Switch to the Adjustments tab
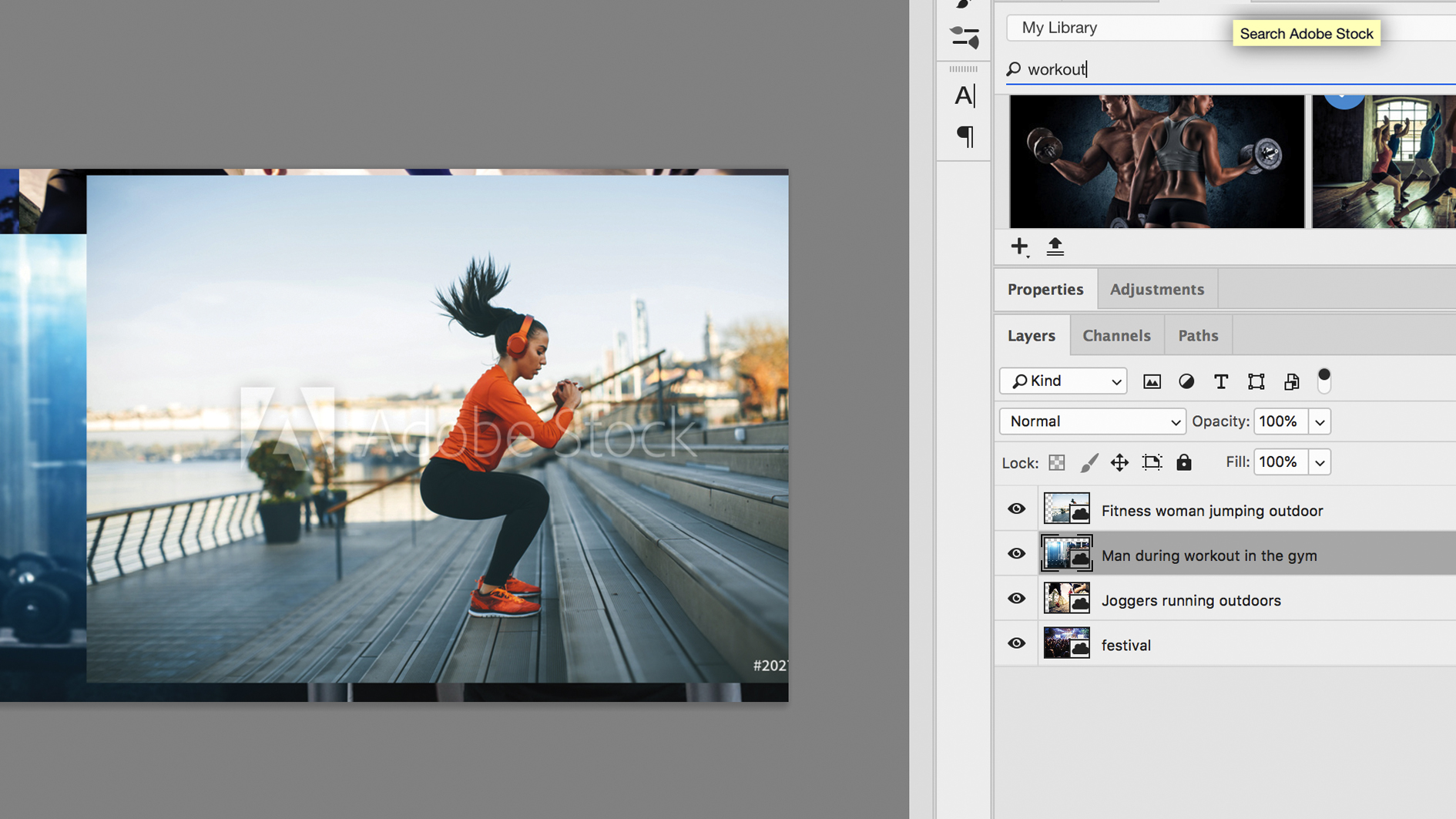This screenshot has width=1456, height=819. pos(1157,289)
